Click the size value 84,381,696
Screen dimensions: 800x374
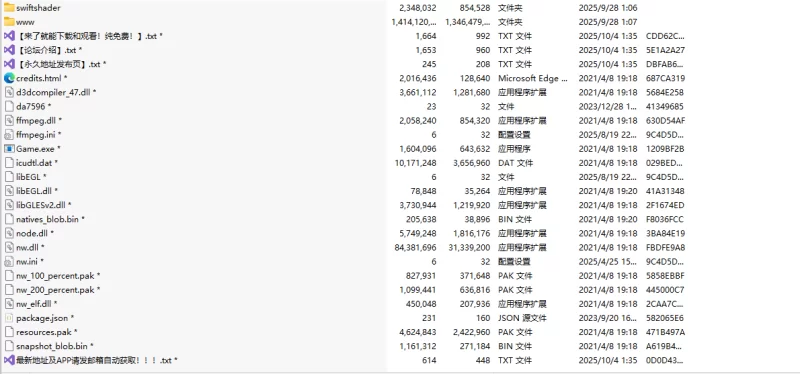(416, 247)
